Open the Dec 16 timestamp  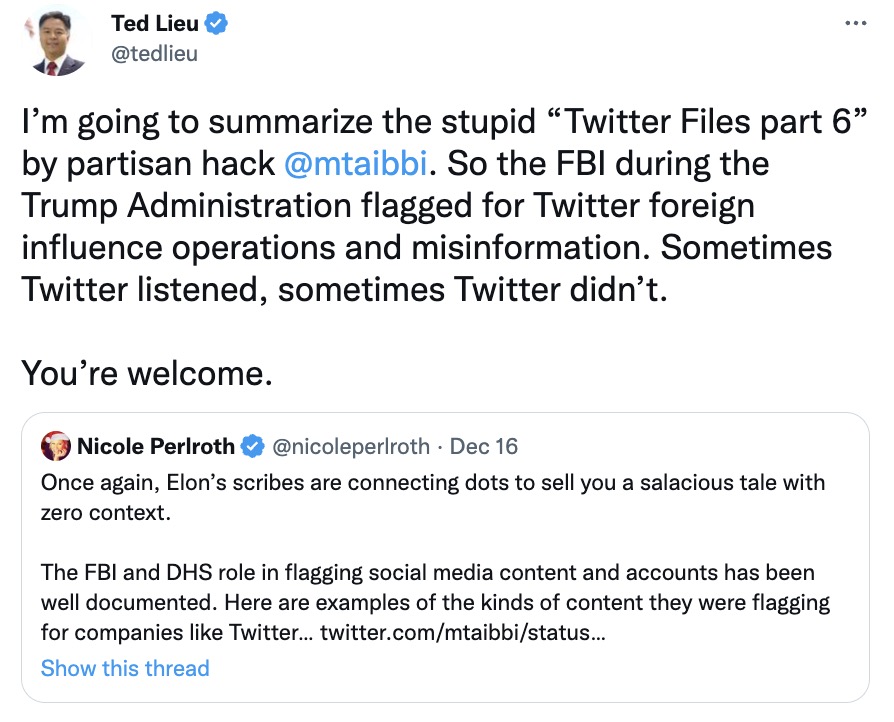[x=483, y=446]
